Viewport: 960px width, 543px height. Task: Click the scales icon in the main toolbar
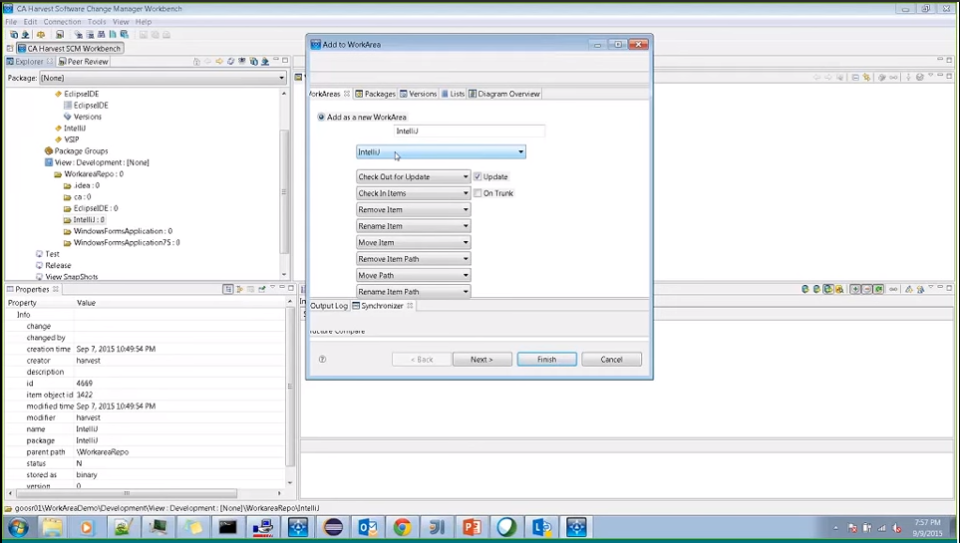40,35
